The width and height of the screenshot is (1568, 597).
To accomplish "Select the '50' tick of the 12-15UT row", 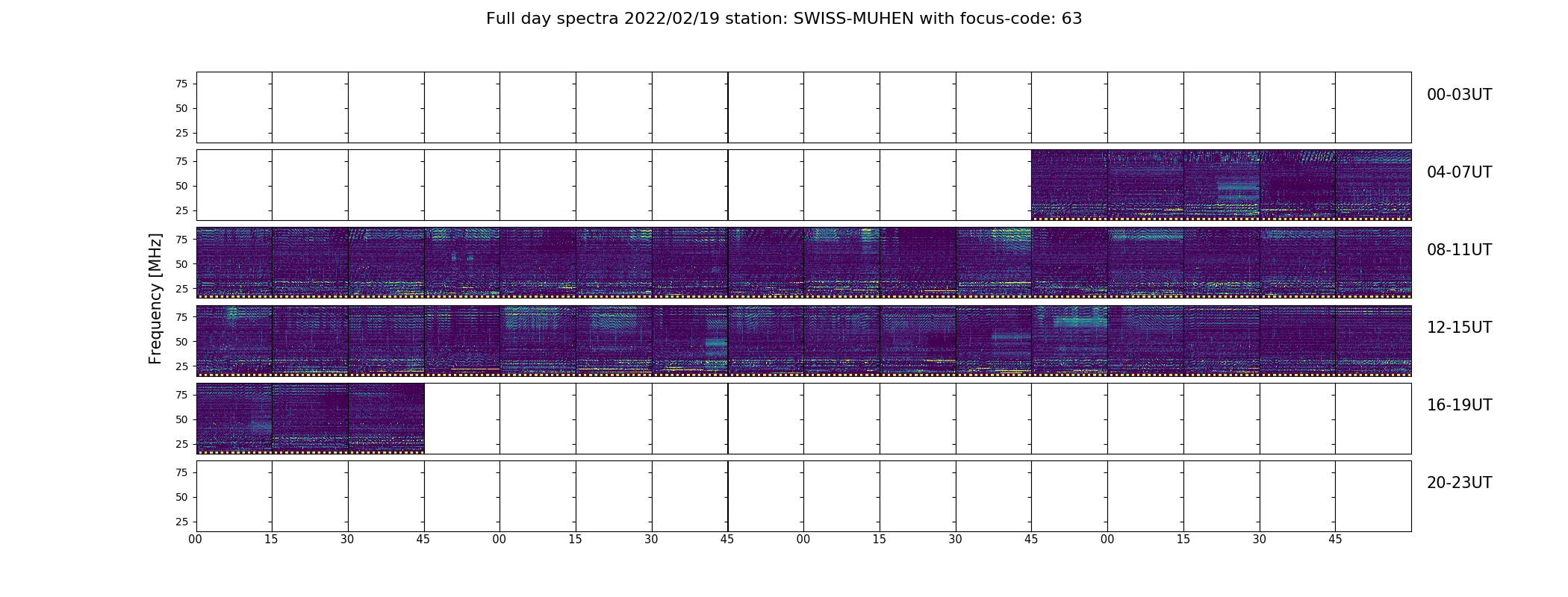I will [x=181, y=341].
